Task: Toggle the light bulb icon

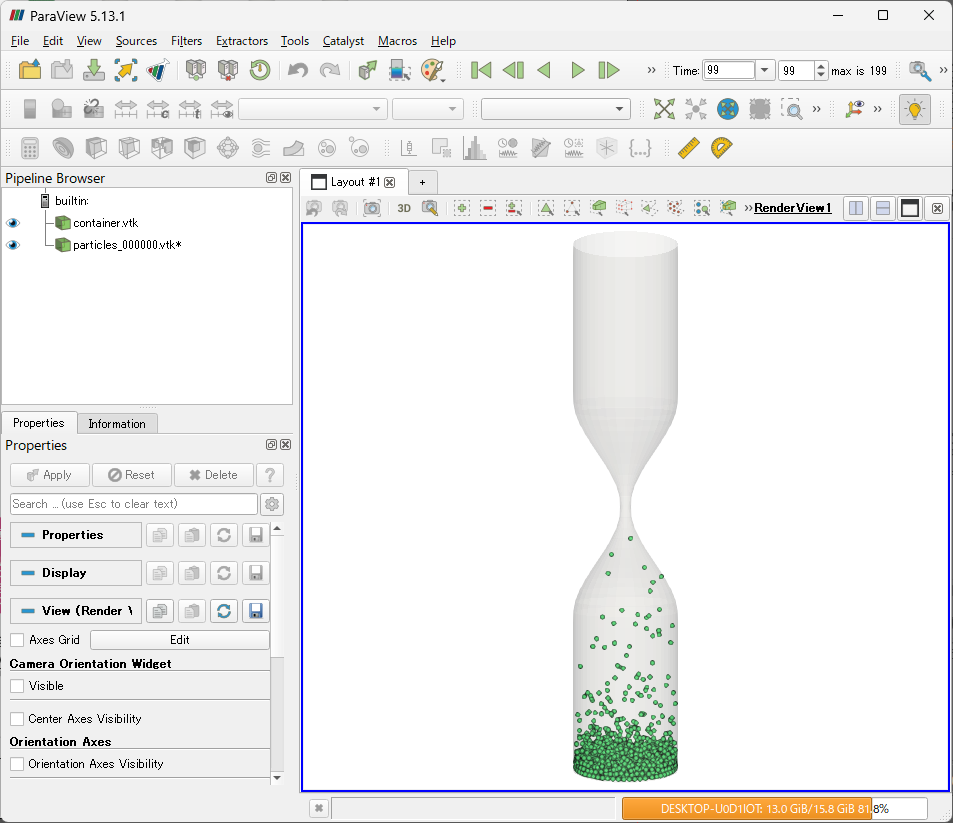Action: point(913,109)
